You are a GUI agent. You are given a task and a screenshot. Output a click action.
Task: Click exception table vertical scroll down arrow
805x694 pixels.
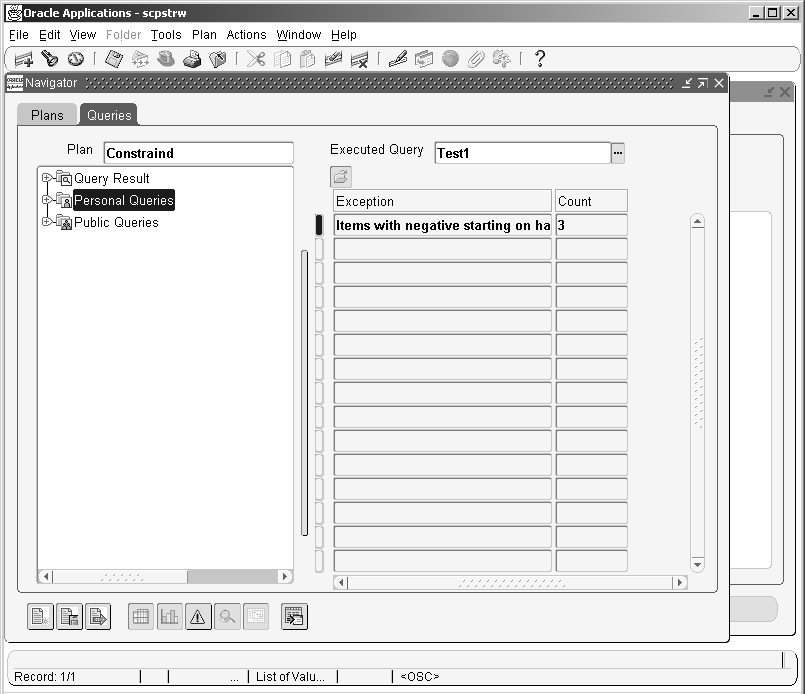click(697, 565)
